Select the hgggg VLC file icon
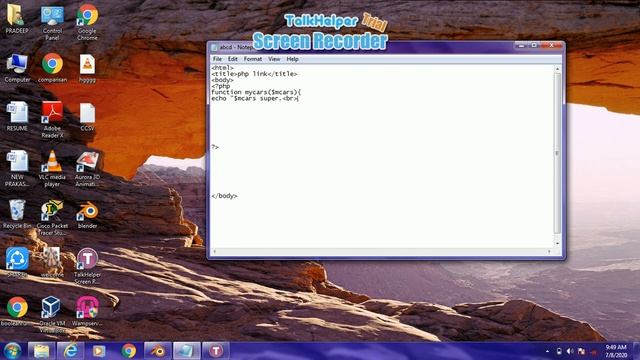The image size is (640, 360). pyautogui.click(x=87, y=68)
